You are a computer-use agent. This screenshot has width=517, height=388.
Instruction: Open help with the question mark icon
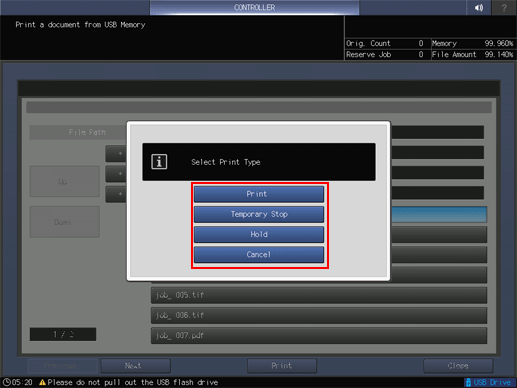(x=504, y=7)
